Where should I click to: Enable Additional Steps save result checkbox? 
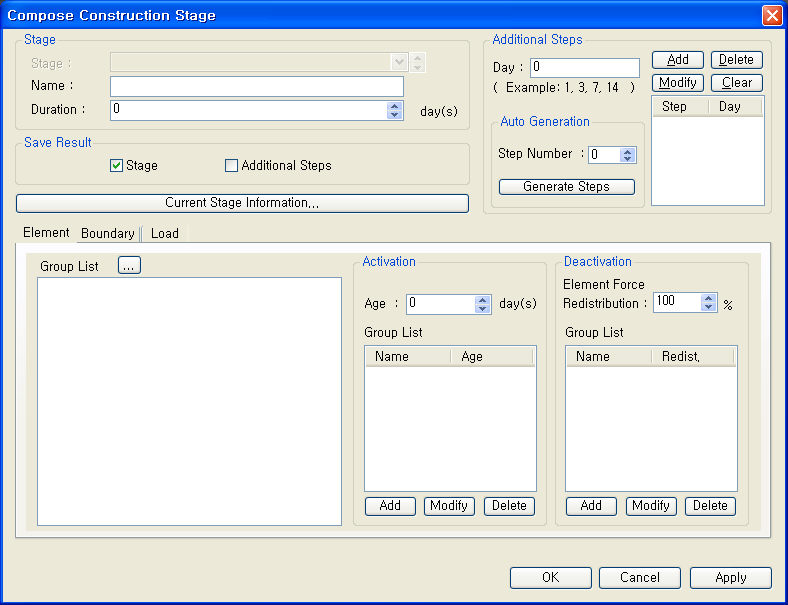(231, 165)
